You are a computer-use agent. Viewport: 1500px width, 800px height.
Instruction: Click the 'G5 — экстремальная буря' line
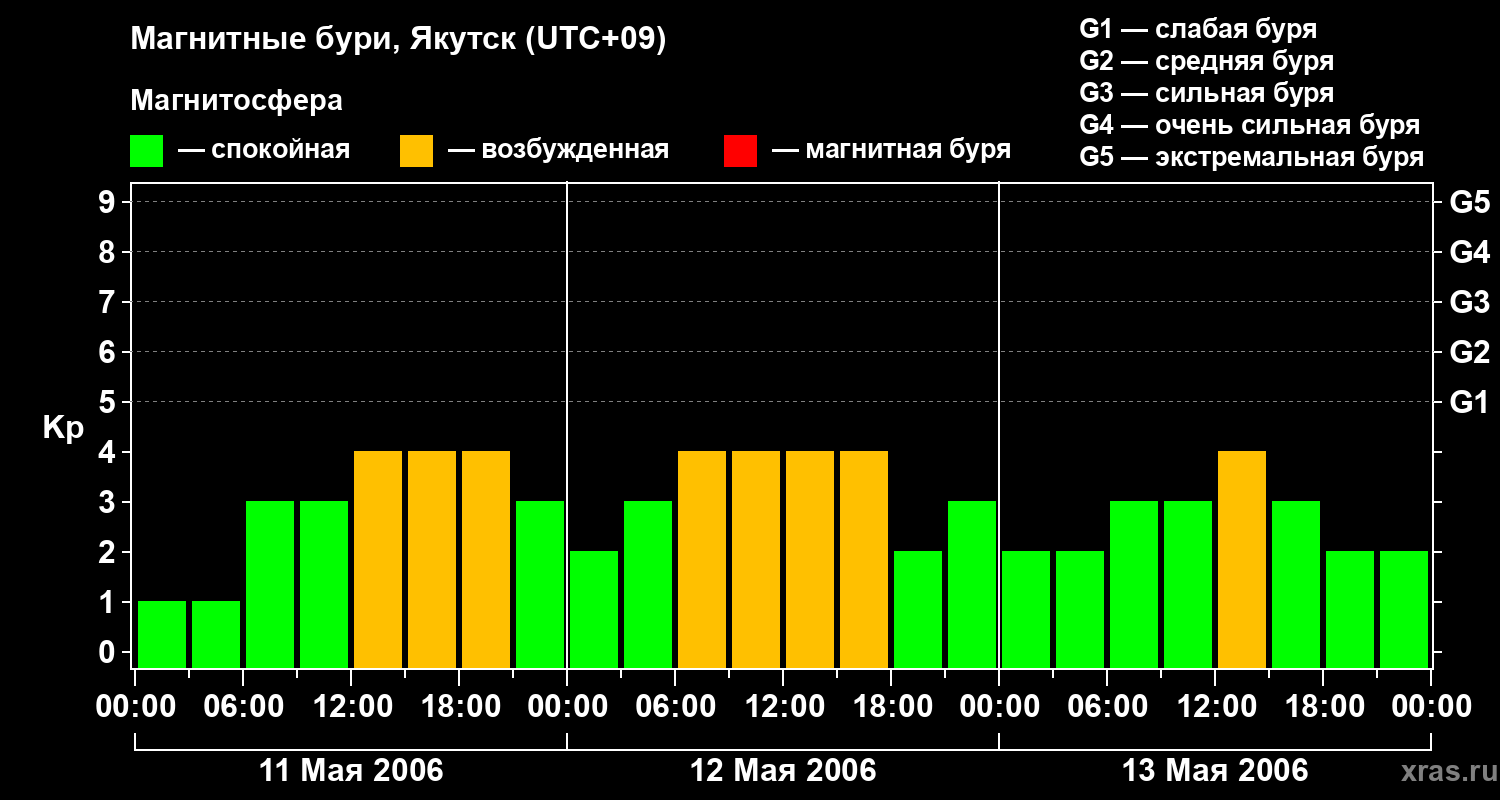pos(1251,157)
